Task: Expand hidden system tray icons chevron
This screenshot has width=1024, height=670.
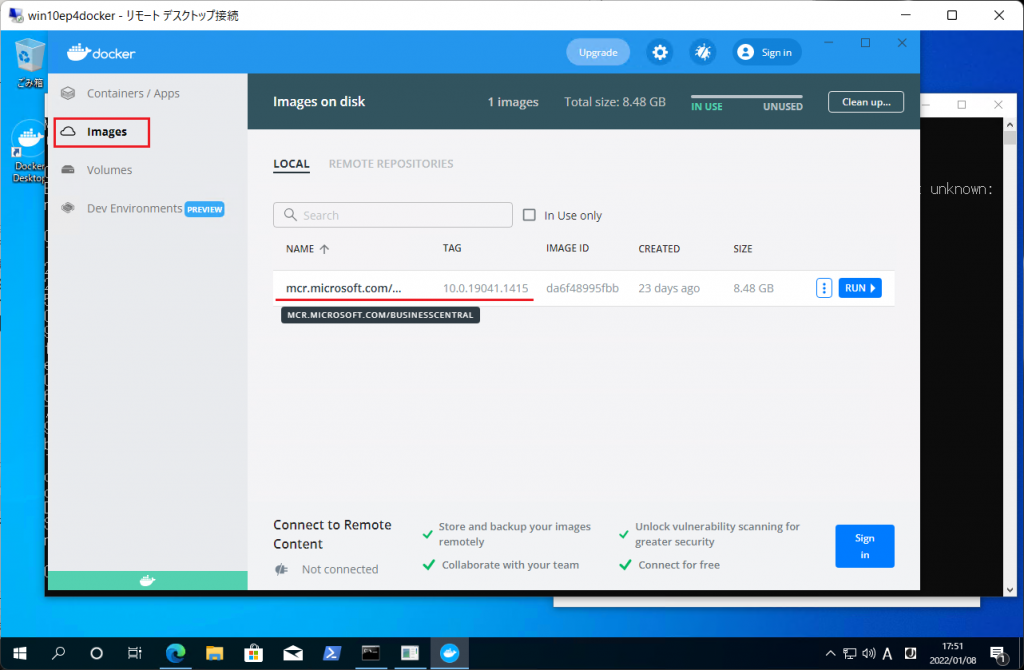Action: tap(830, 654)
